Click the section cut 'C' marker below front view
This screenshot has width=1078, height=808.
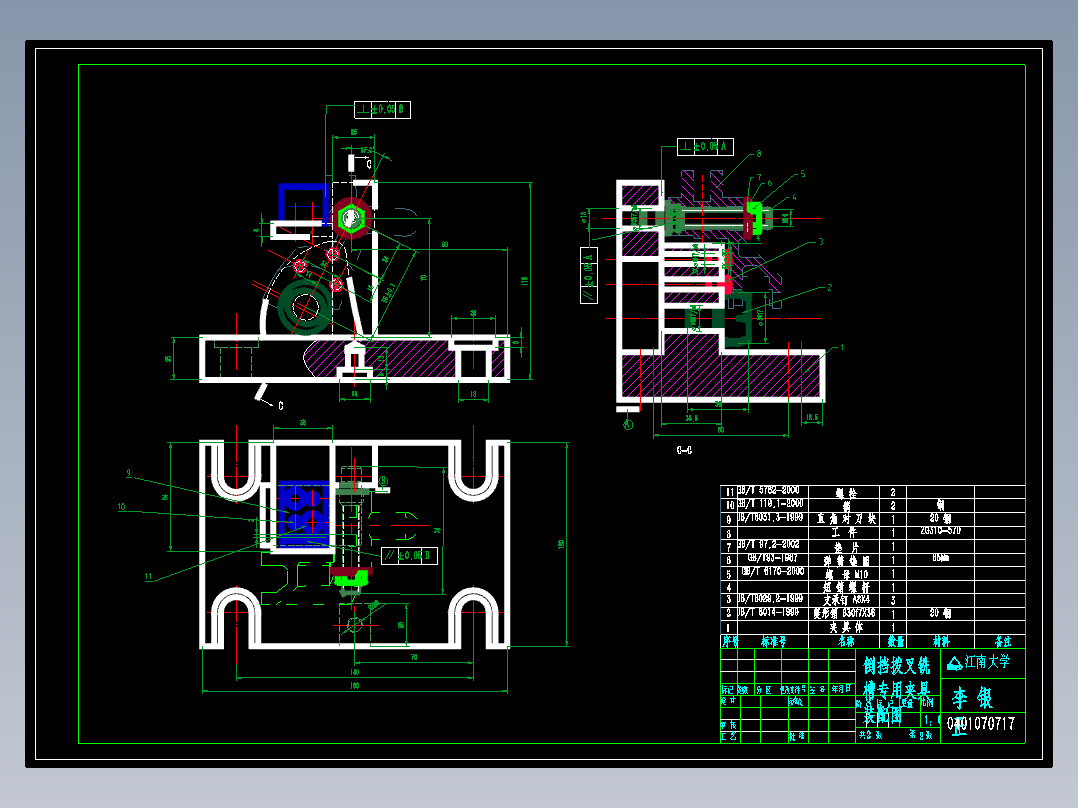(280, 406)
